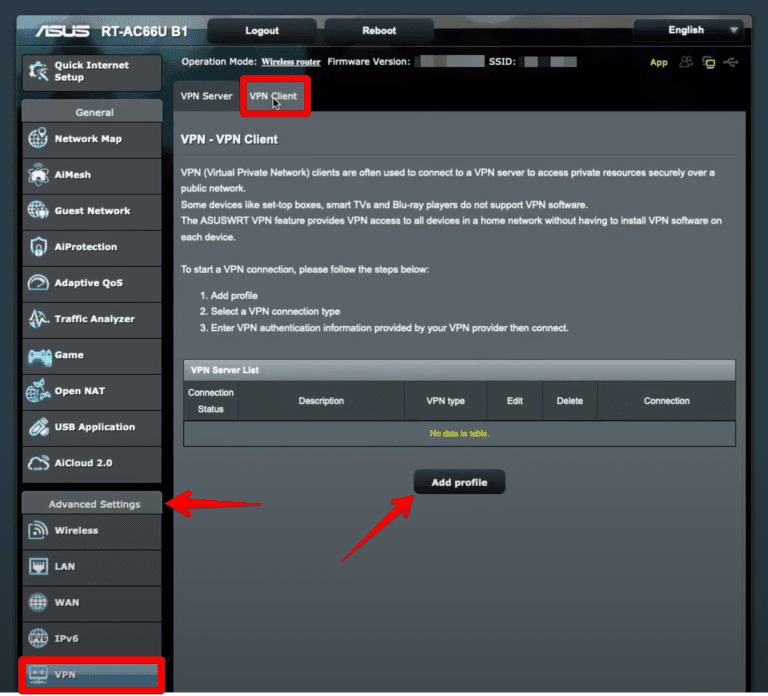This screenshot has width=768, height=696.
Task: Click the network clients monitor status icon
Action: pos(709,62)
